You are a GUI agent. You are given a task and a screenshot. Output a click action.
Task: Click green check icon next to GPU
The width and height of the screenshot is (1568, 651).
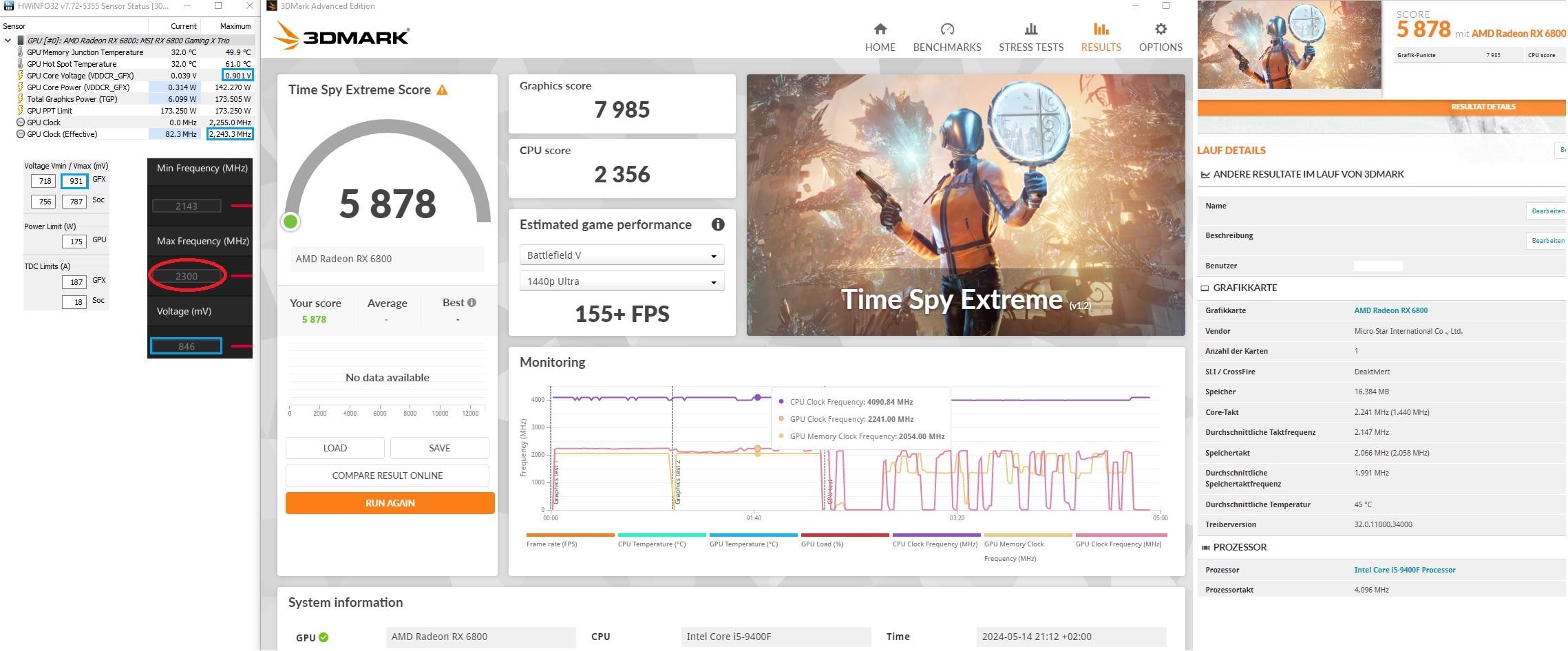click(x=324, y=637)
